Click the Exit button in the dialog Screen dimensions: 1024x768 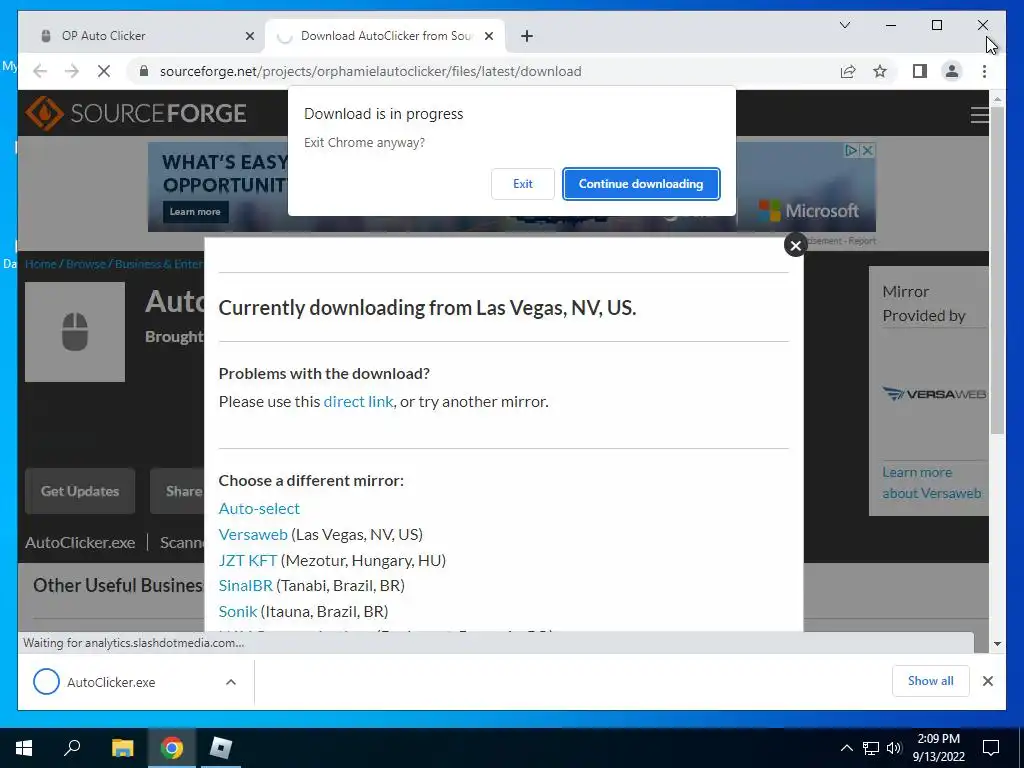522,184
